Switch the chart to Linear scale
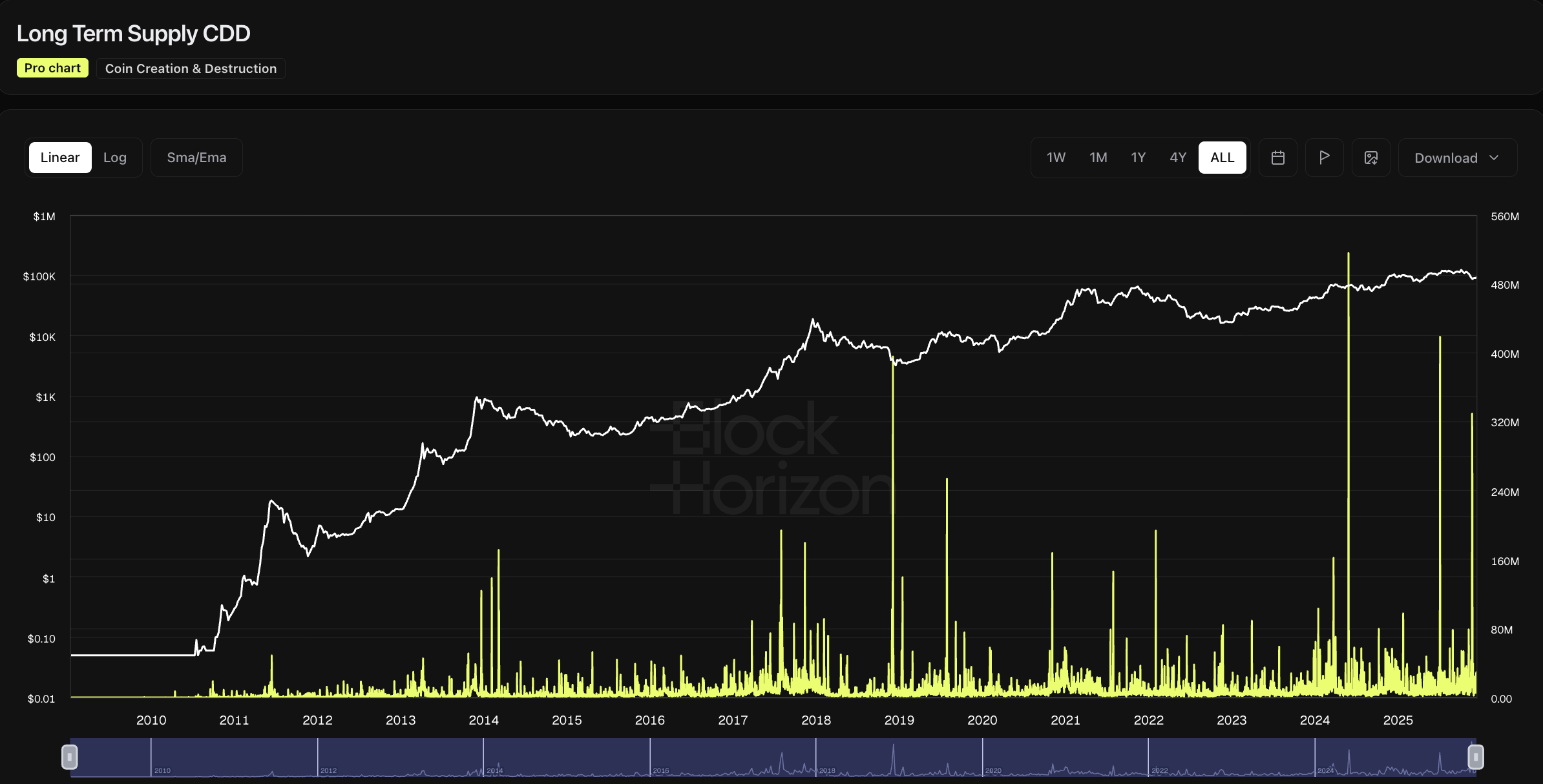The width and height of the screenshot is (1543, 784). [x=60, y=158]
